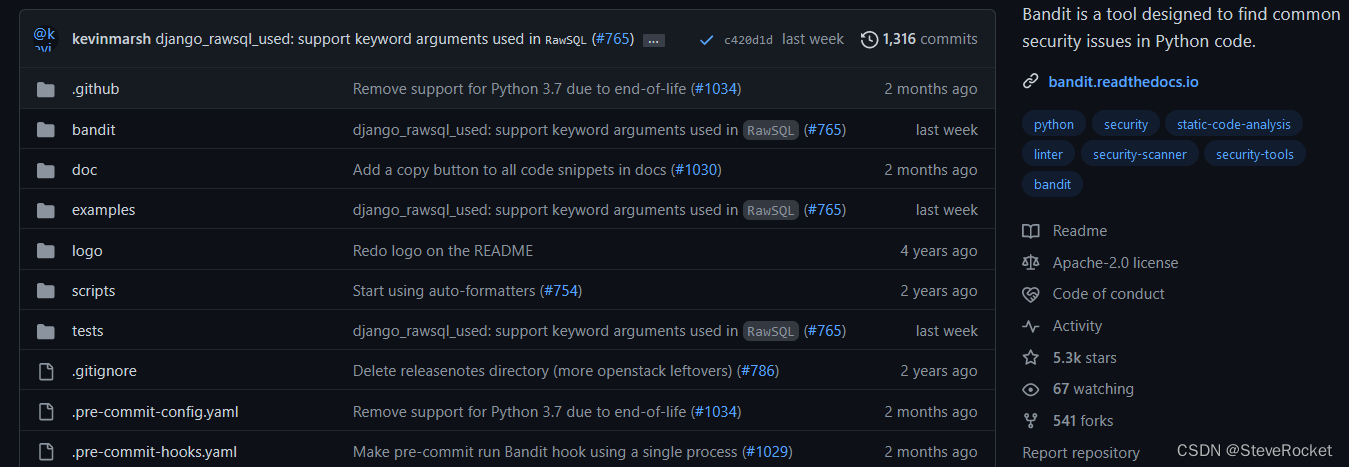
Task: Click the commit status checkmark icon
Action: (707, 40)
